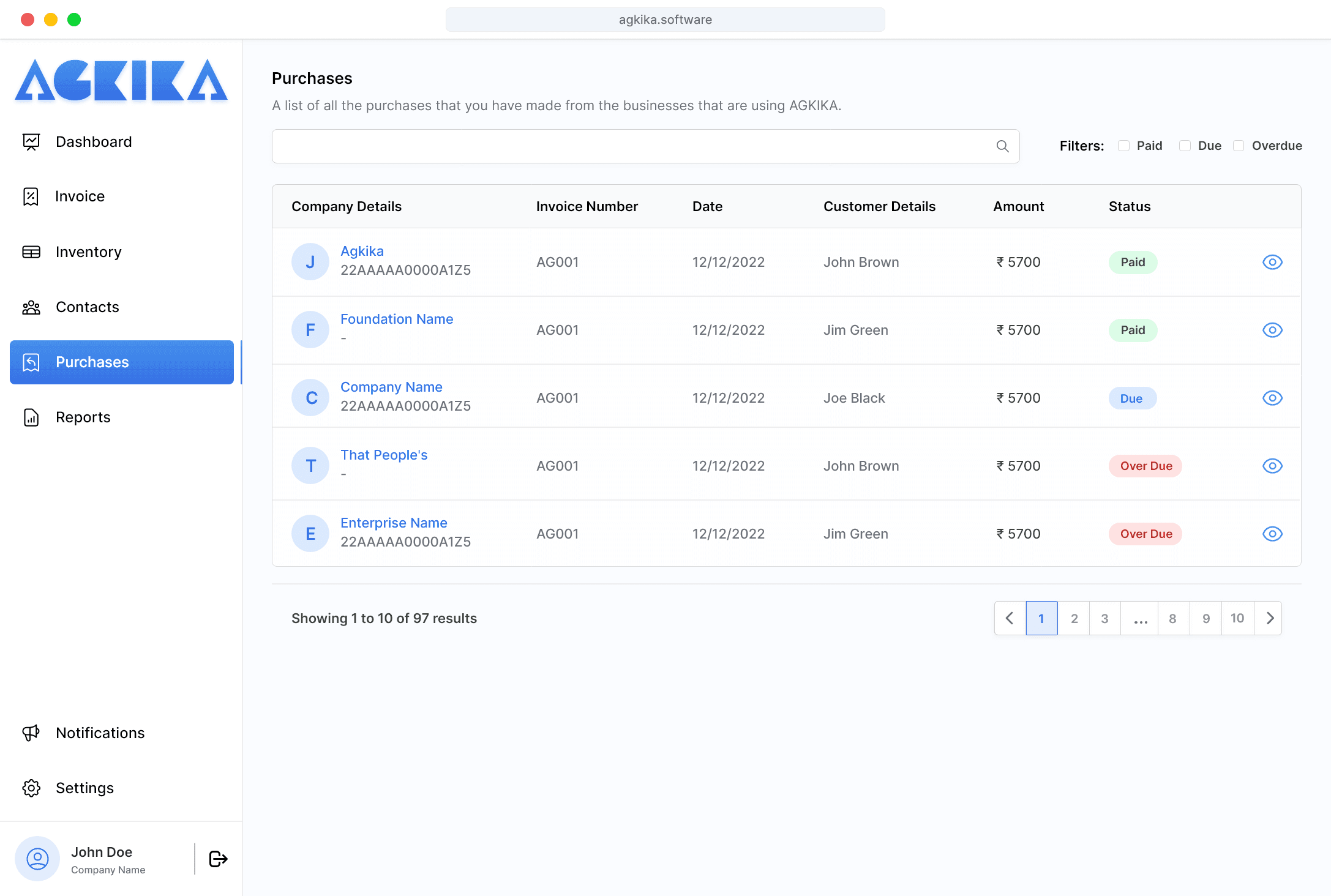Open Enterprise Name row eye icon

click(x=1272, y=534)
